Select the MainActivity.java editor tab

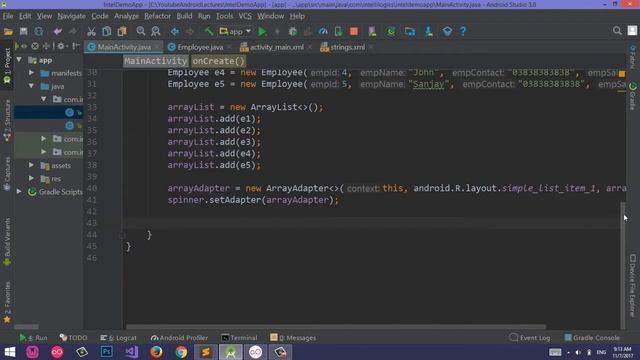(x=124, y=47)
